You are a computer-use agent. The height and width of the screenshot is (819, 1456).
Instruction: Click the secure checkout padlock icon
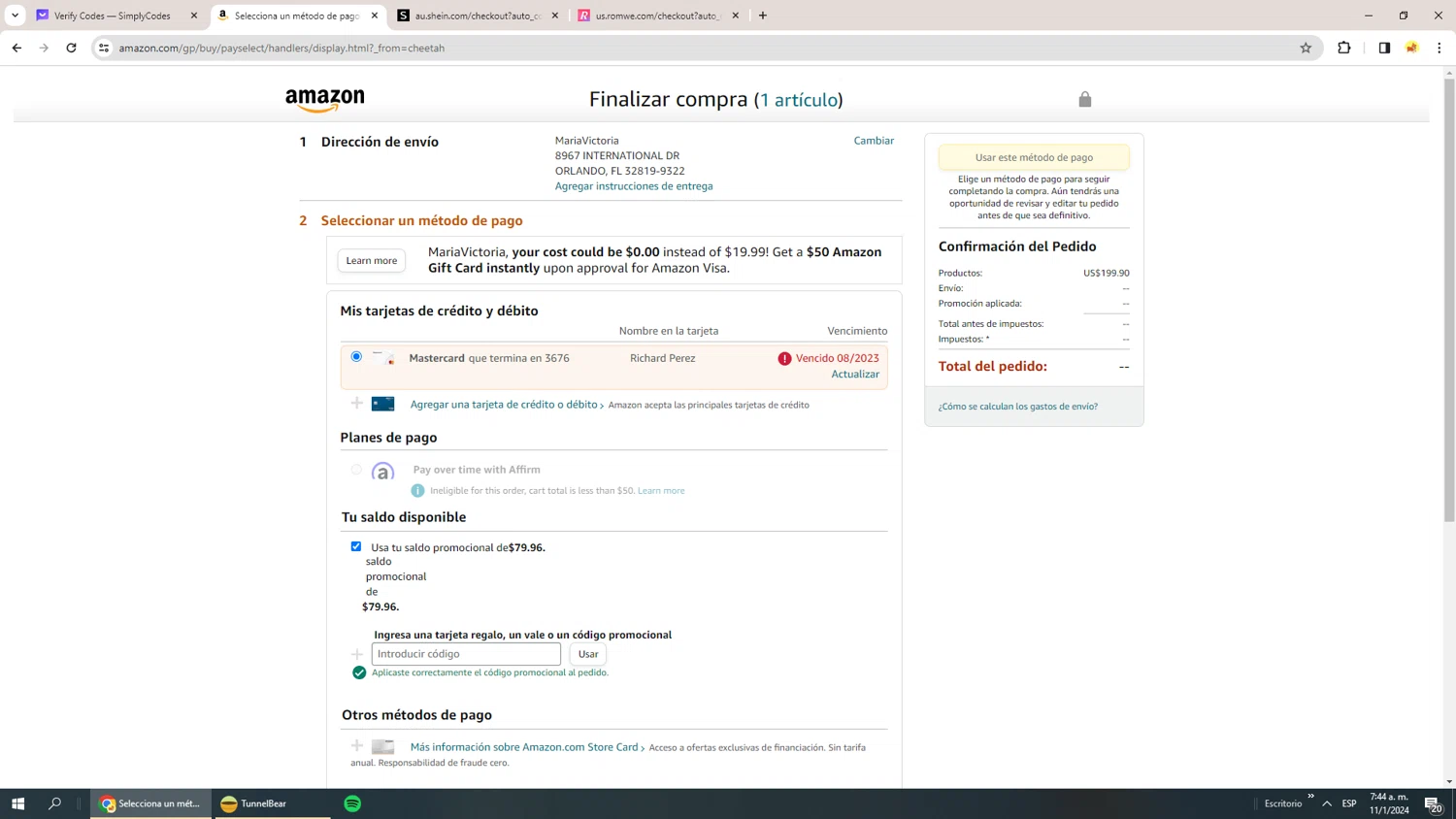(1085, 99)
